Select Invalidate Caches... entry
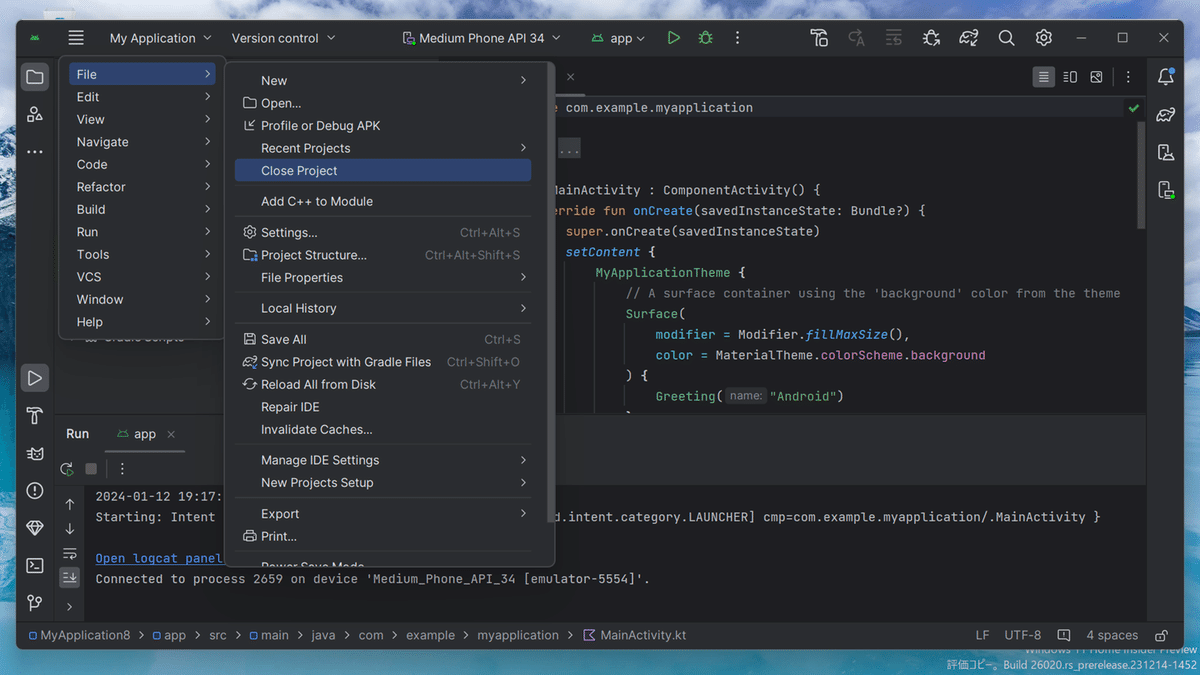The width and height of the screenshot is (1200, 675). (383, 430)
